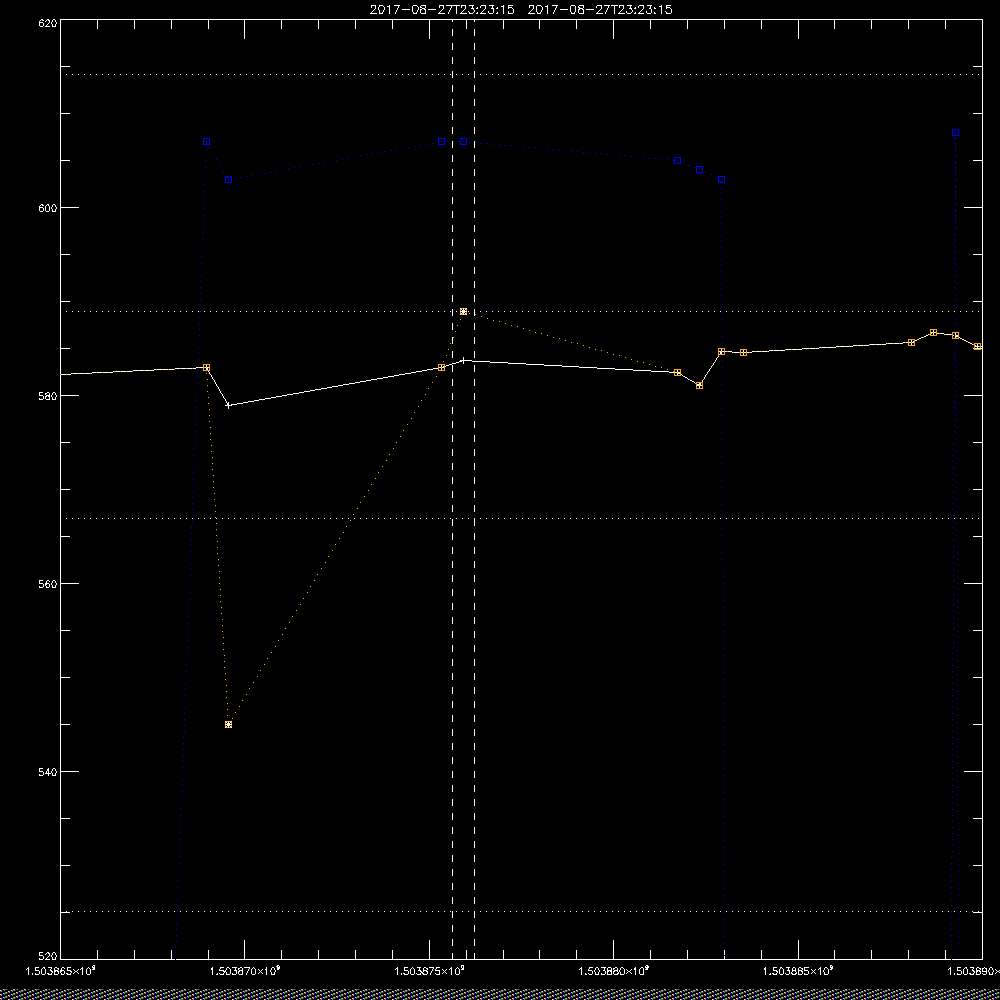Image resolution: width=1000 pixels, height=1000 pixels.
Task: Click the 1.503865×10⁹ x-axis label
Action: click(61, 971)
